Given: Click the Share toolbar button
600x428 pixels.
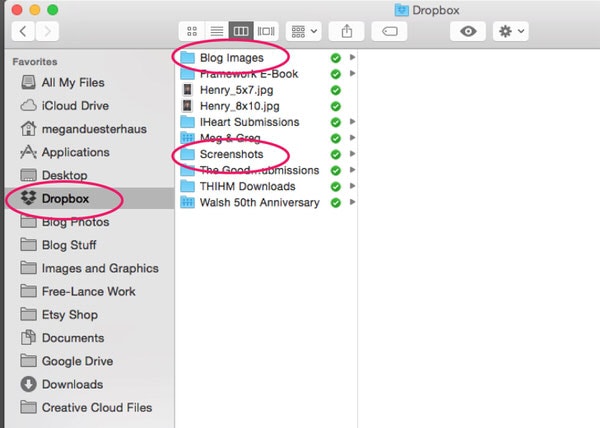Looking at the screenshot, I should (347, 31).
